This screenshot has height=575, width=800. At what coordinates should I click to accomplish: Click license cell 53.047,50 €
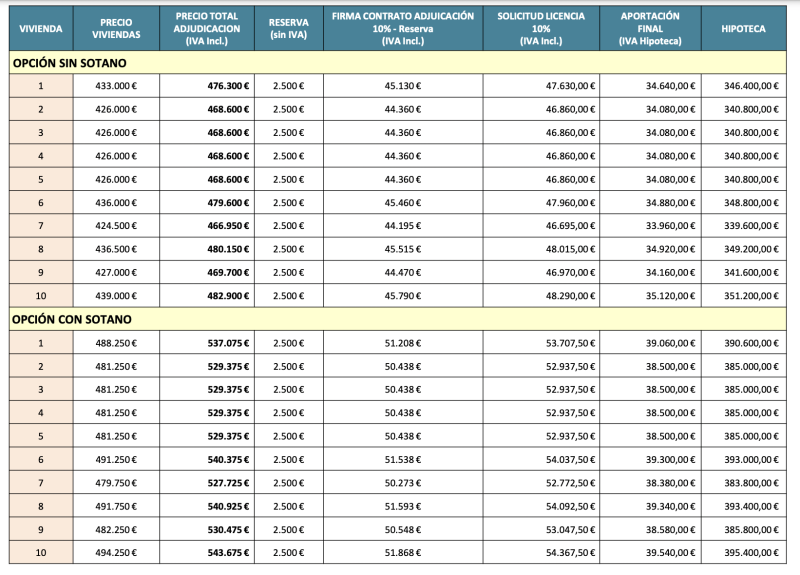pos(541,530)
